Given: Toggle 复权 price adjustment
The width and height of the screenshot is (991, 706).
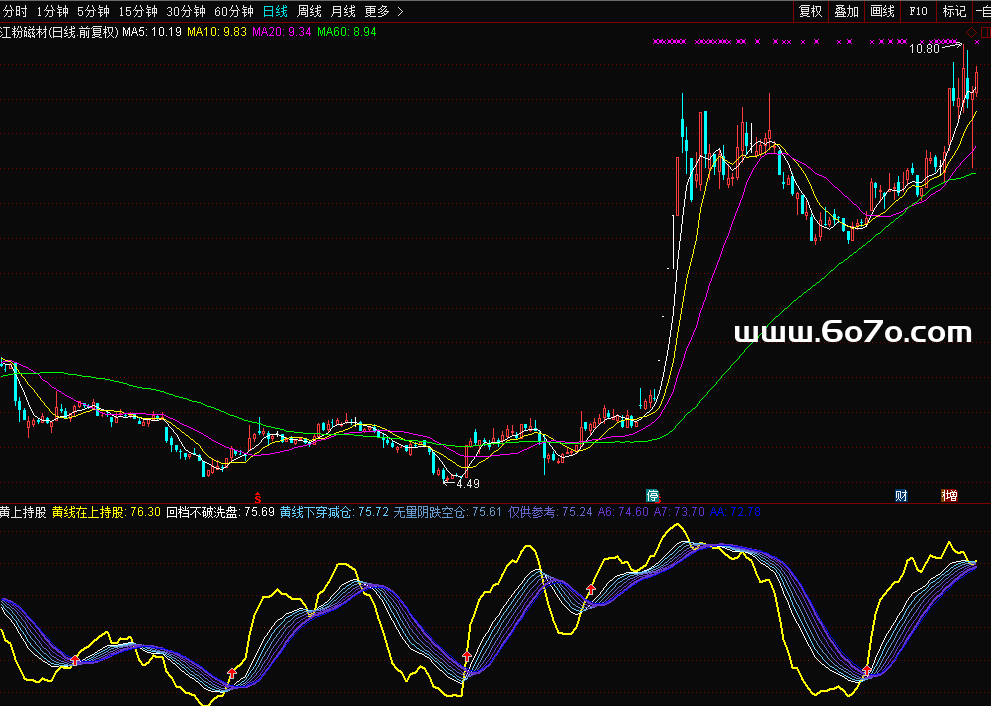Looking at the screenshot, I should [x=810, y=11].
